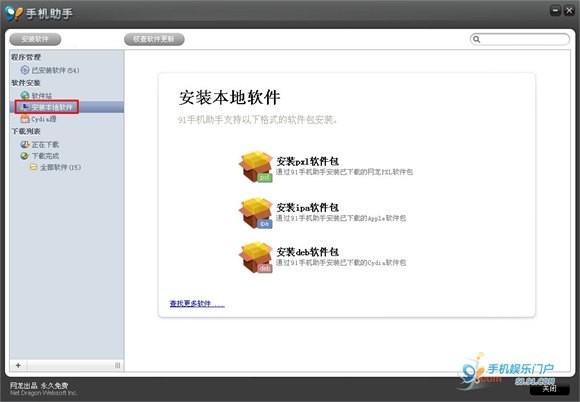
Task: Click the 手机助手 logo in the title bar
Action: pyautogui.click(x=39, y=14)
